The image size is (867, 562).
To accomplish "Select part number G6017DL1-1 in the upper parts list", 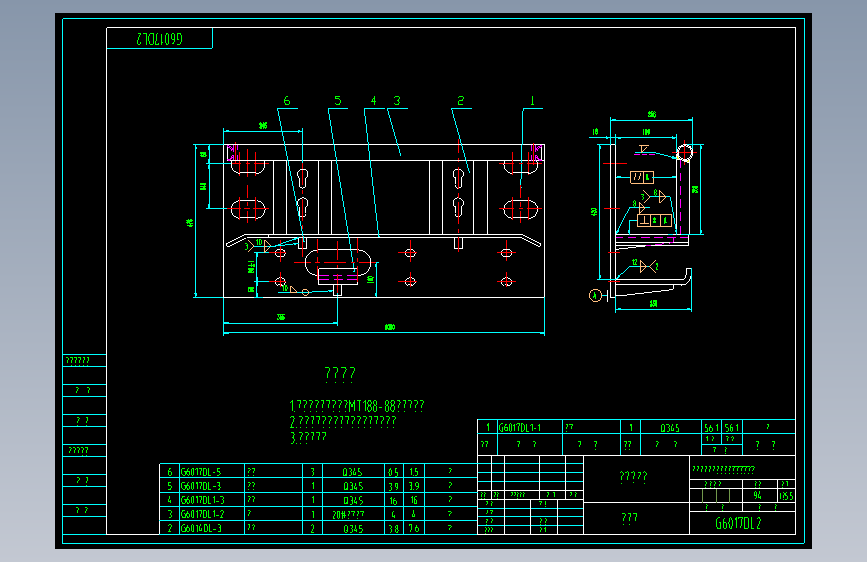I will tap(520, 427).
